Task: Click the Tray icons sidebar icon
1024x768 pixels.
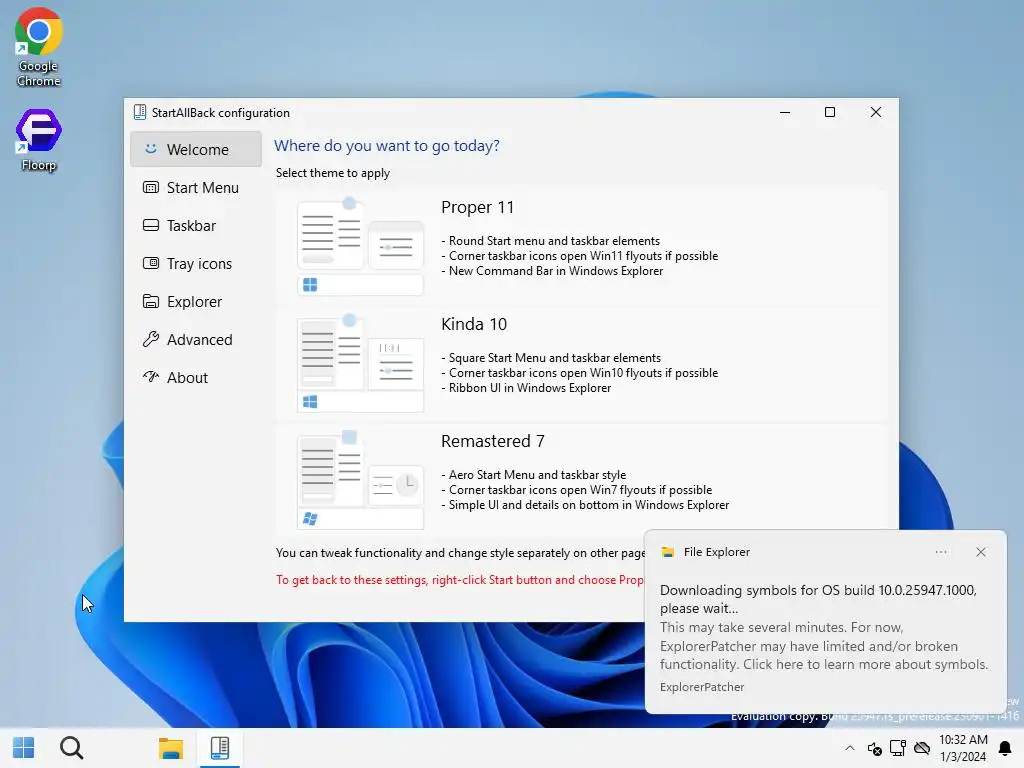Action: tap(151, 263)
